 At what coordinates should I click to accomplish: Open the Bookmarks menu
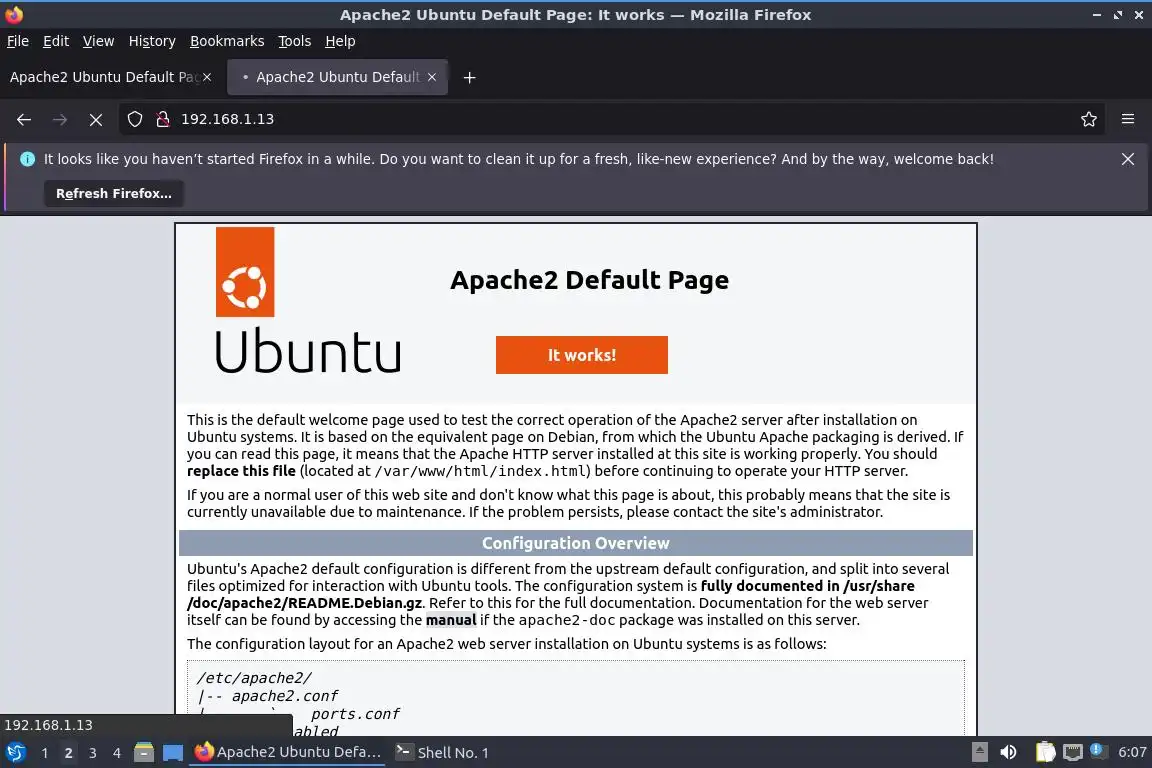(227, 41)
